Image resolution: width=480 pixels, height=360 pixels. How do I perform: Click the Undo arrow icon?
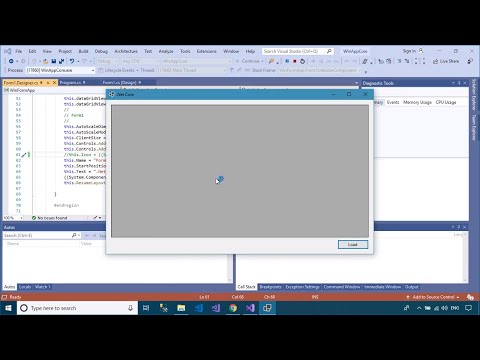click(x=72, y=61)
